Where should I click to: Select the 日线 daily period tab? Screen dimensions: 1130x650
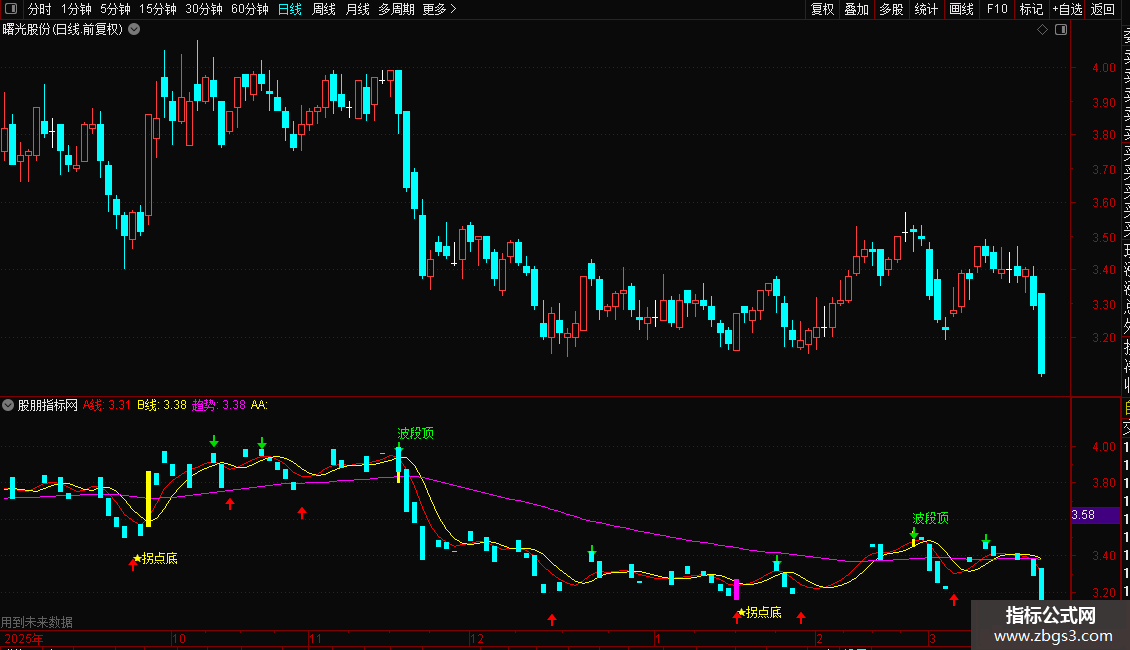(x=290, y=9)
